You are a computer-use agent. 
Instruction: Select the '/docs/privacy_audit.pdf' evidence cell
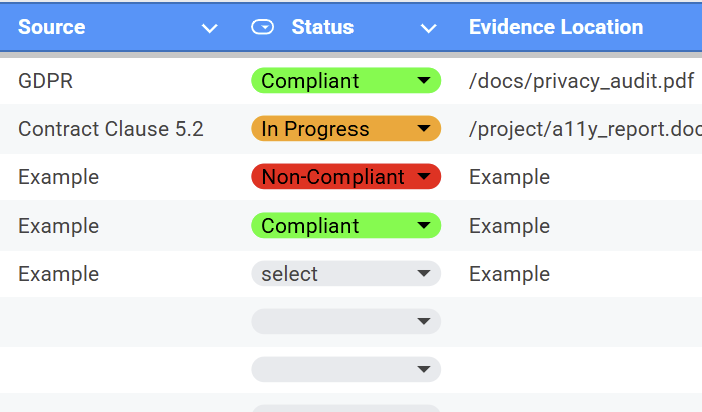tap(581, 81)
